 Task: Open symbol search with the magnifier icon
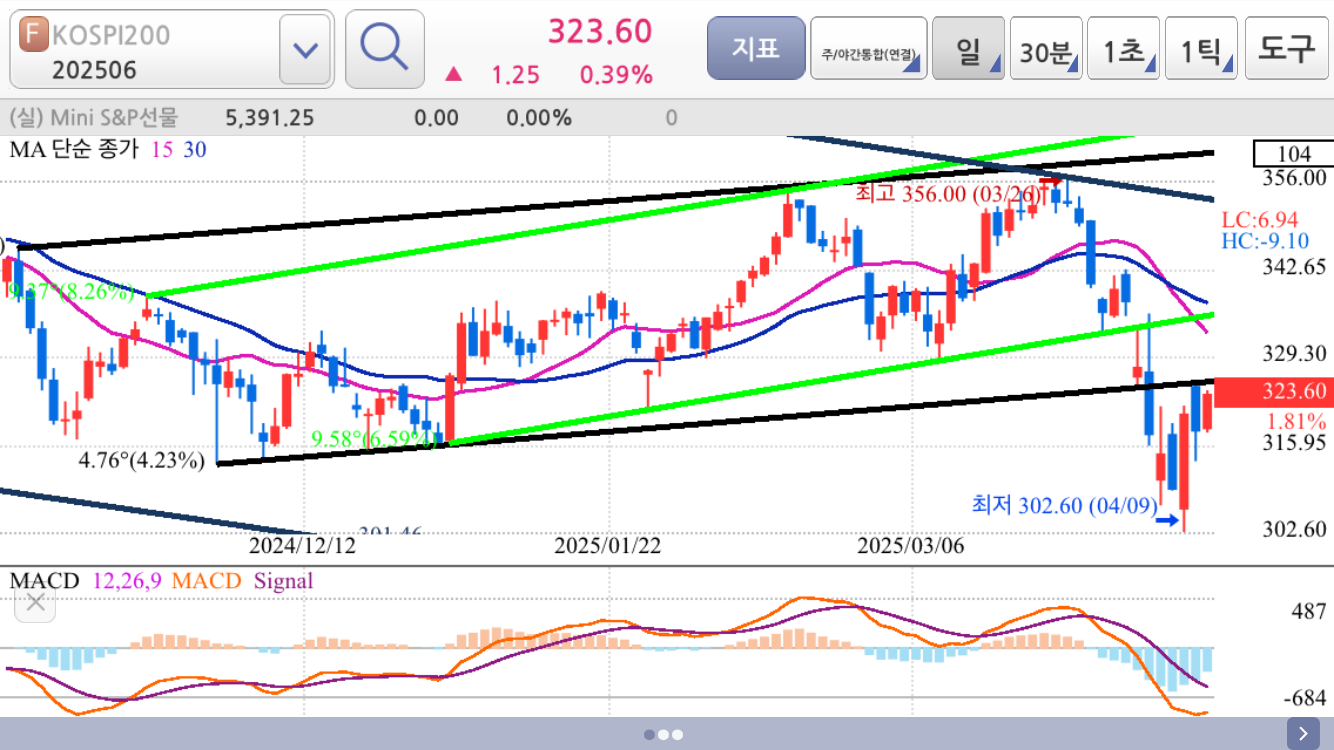tap(385, 49)
